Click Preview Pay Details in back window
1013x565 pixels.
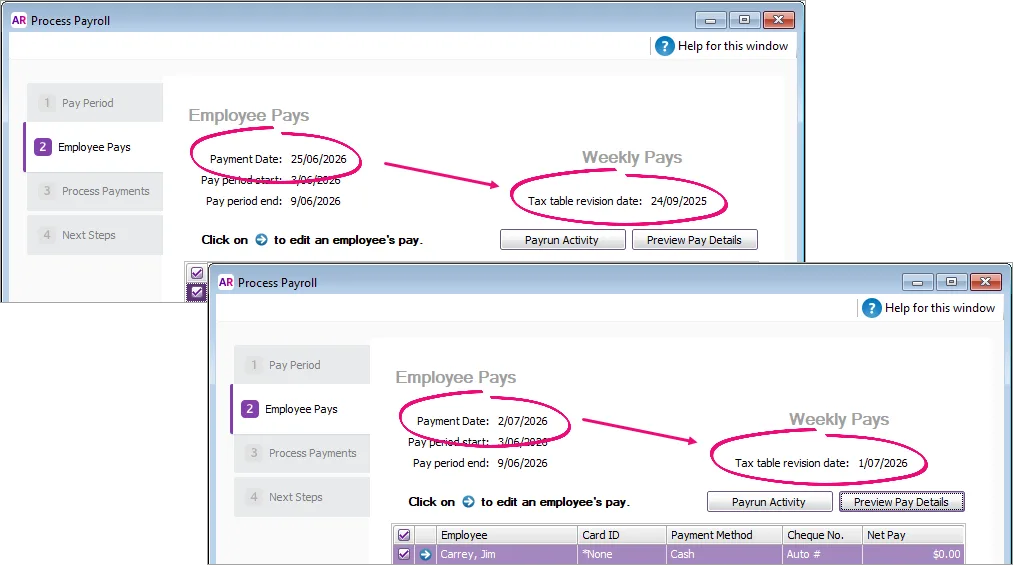point(694,240)
